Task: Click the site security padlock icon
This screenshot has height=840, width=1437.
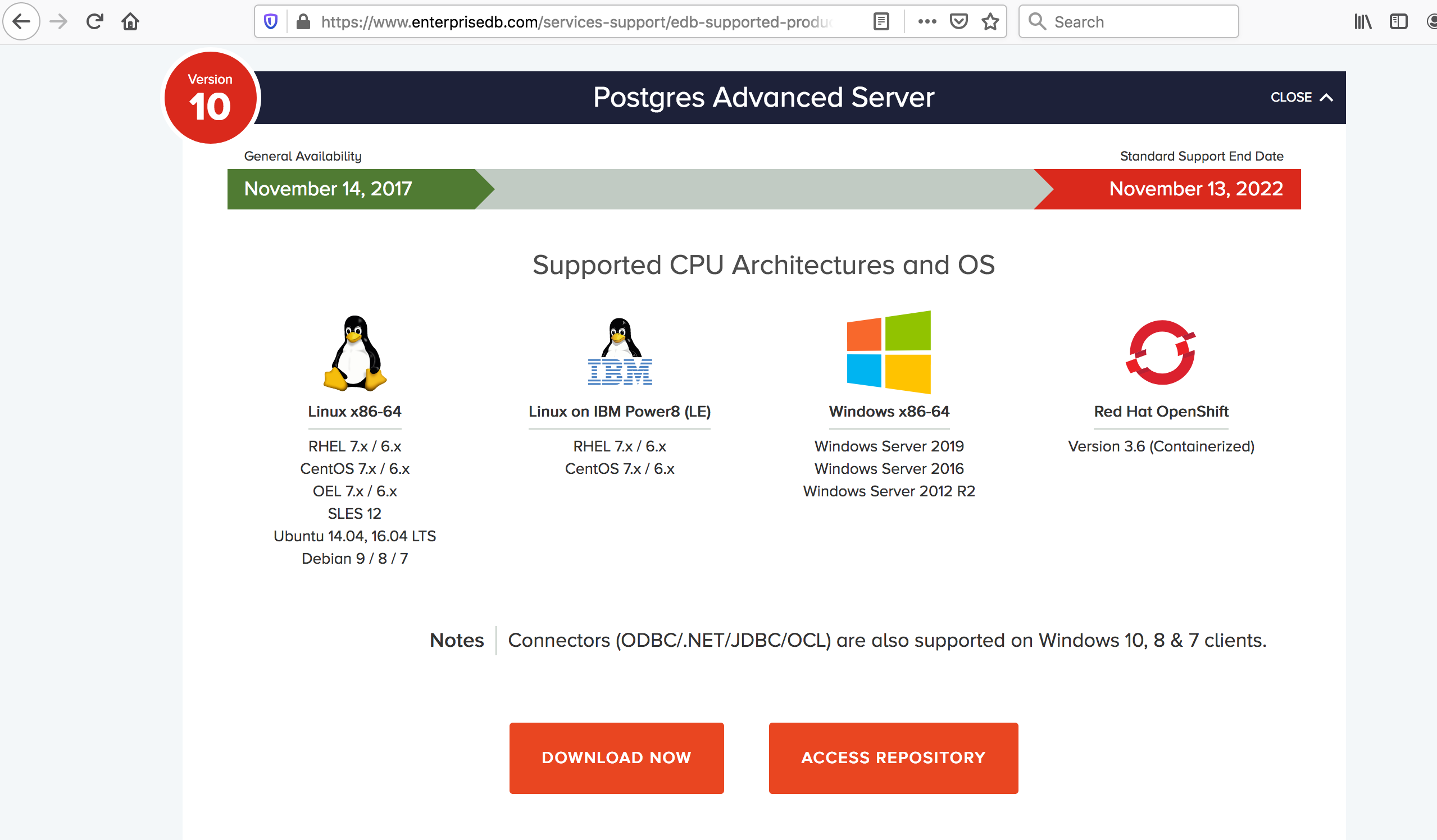Action: (x=303, y=22)
